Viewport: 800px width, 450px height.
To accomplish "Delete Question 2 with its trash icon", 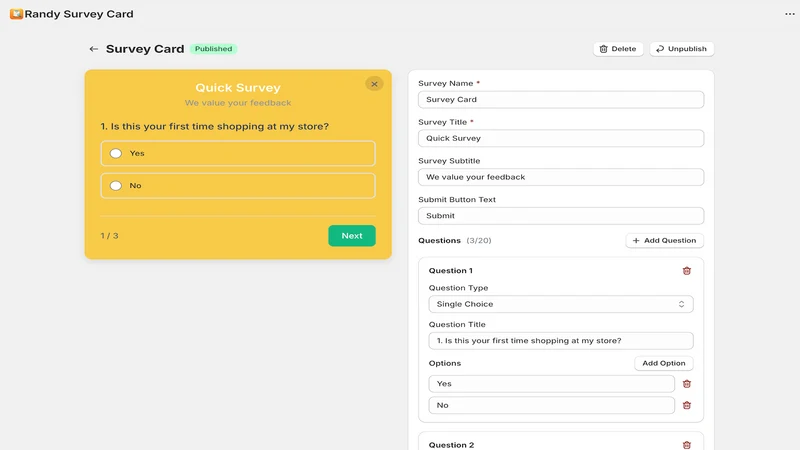I will (x=687, y=445).
